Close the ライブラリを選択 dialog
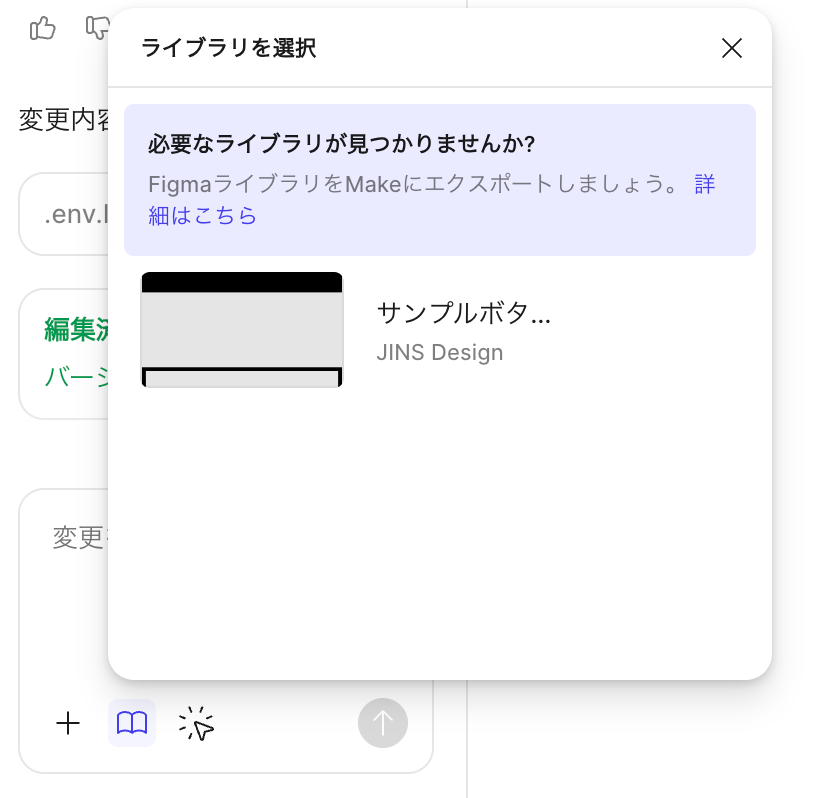This screenshot has height=798, width=822. point(731,48)
